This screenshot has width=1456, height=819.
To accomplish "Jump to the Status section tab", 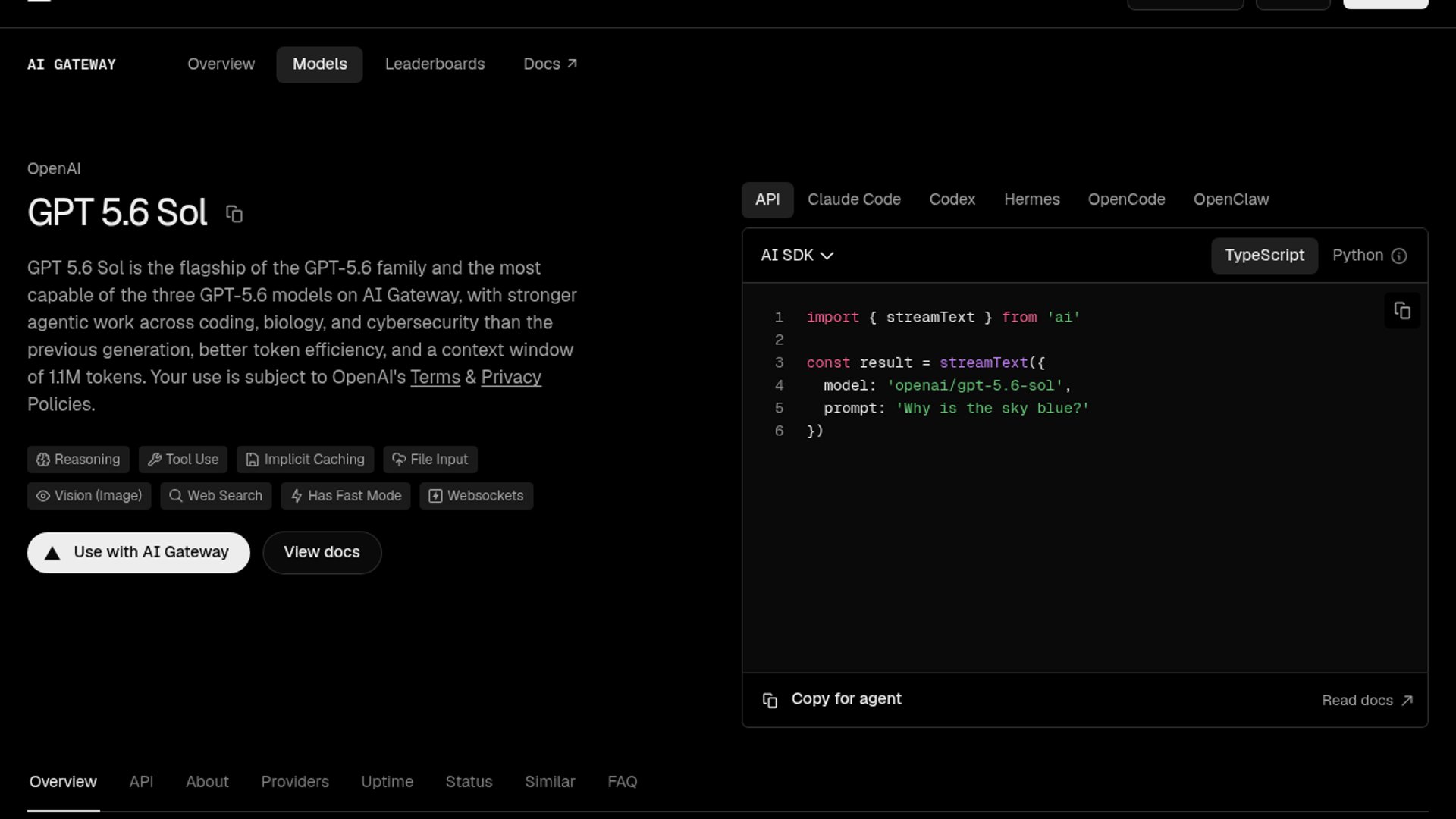I will click(x=469, y=782).
